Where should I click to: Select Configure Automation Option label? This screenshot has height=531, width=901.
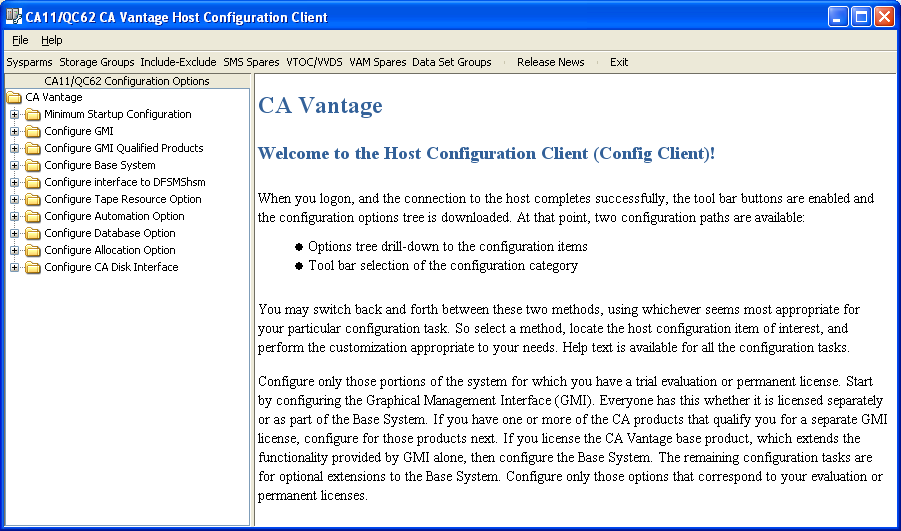pyautogui.click(x=114, y=216)
